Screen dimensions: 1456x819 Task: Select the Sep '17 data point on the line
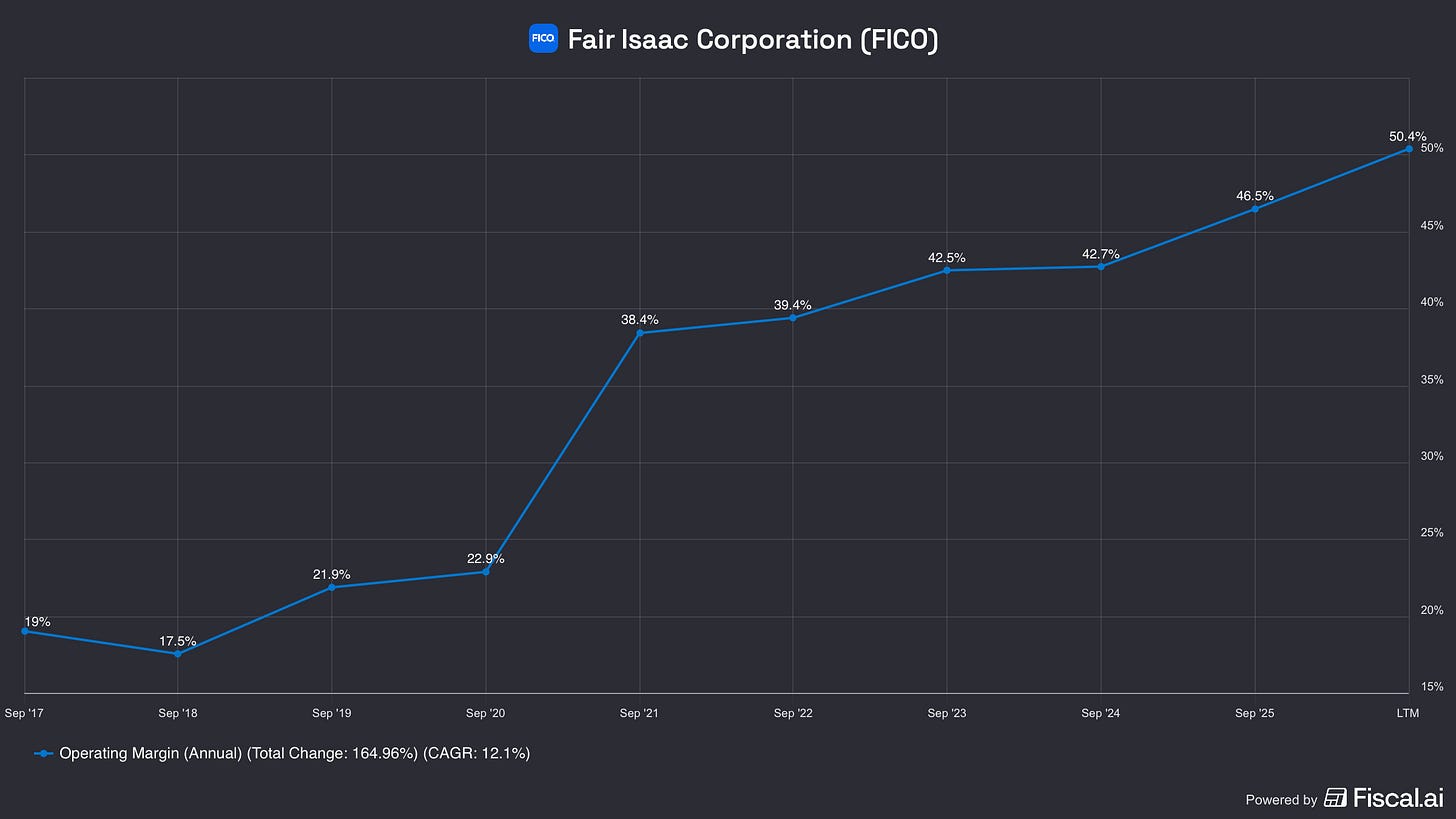25,631
